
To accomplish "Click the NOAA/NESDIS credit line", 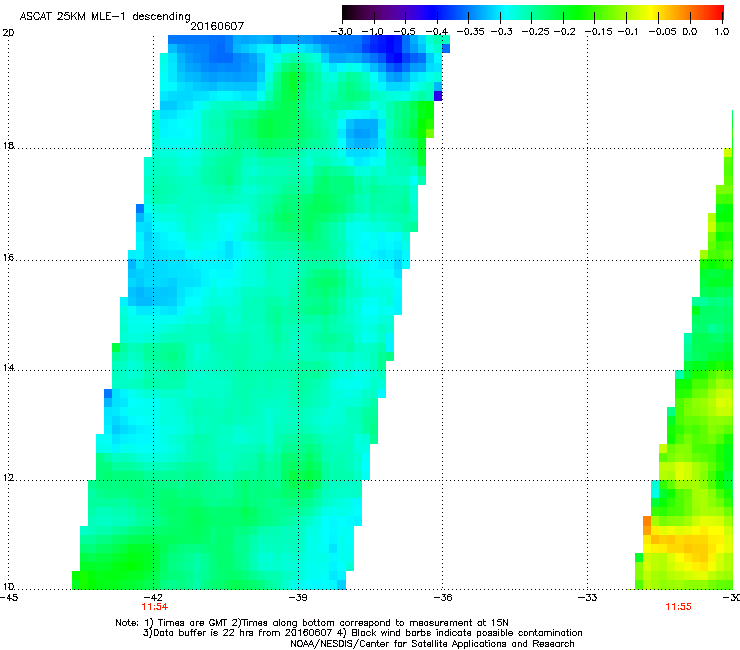I will pos(432,644).
